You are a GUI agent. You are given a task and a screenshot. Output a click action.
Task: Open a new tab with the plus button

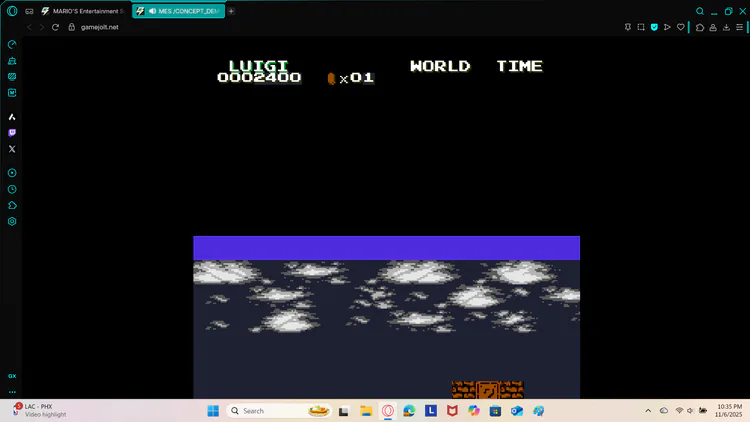point(231,11)
